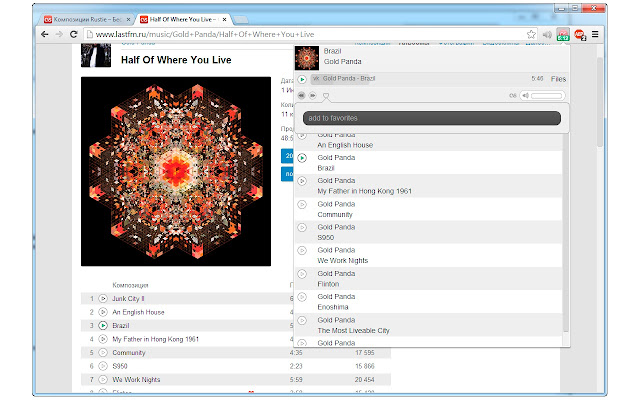Go back to the previous browser page
The width and height of the screenshot is (640, 400).
[x=45, y=34]
